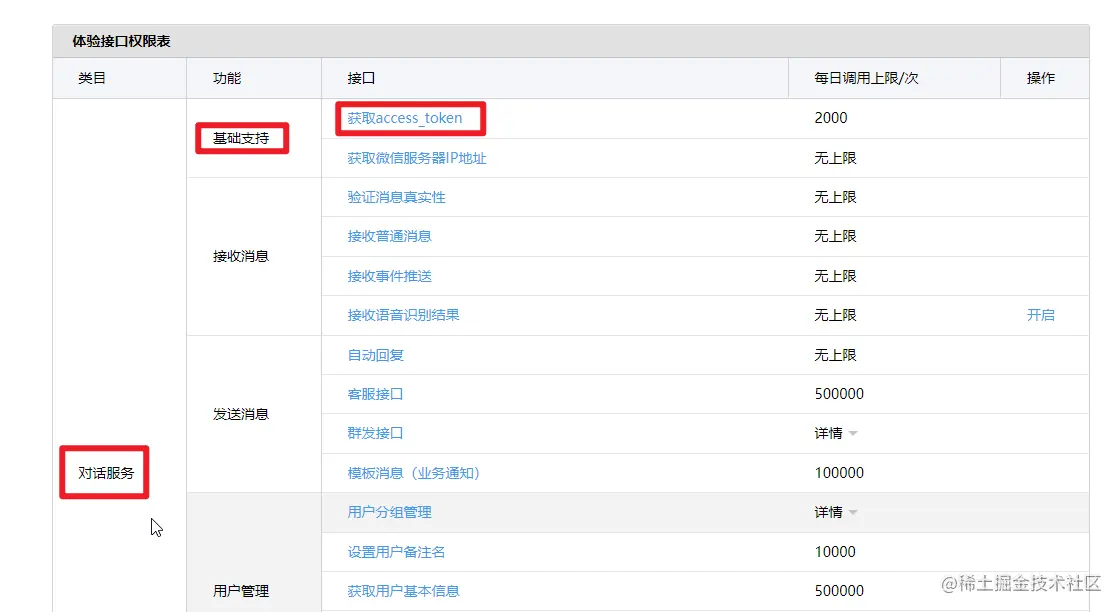The height and width of the screenshot is (612, 1120).
Task: Select the 基础支持 function cell
Action: coord(241,139)
